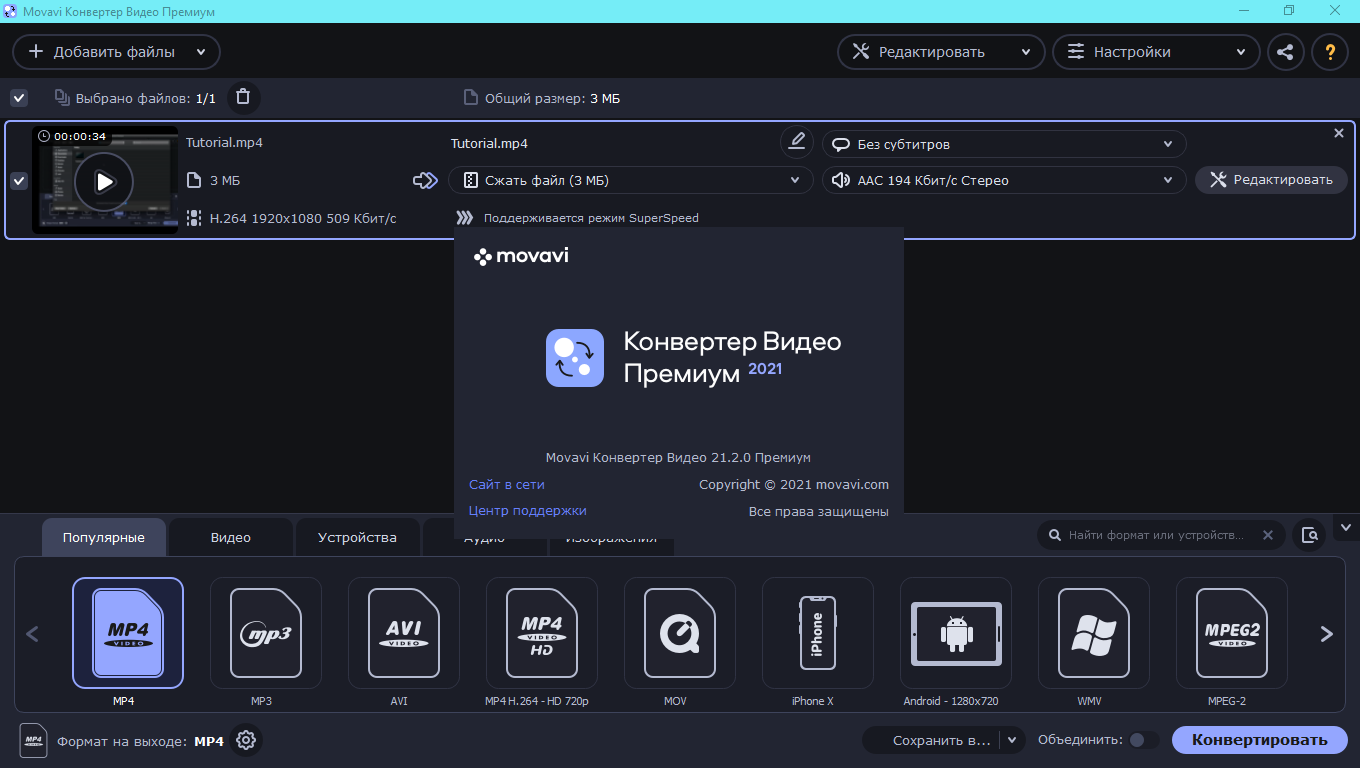
Task: Select MP4 H.264 HD 720p preset
Action: coord(542,633)
